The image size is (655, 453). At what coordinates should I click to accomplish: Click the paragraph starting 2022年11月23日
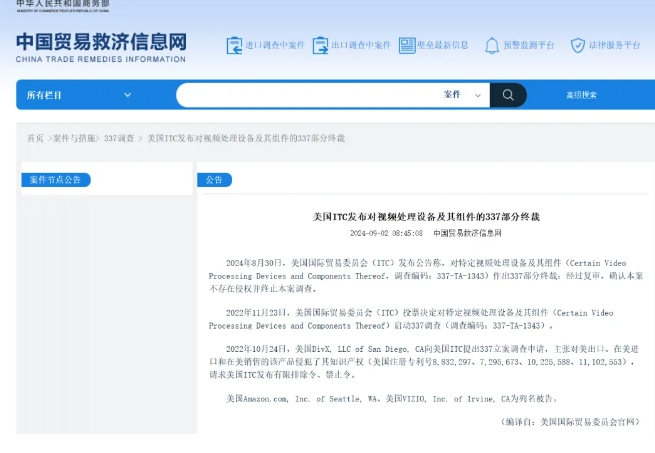411,319
